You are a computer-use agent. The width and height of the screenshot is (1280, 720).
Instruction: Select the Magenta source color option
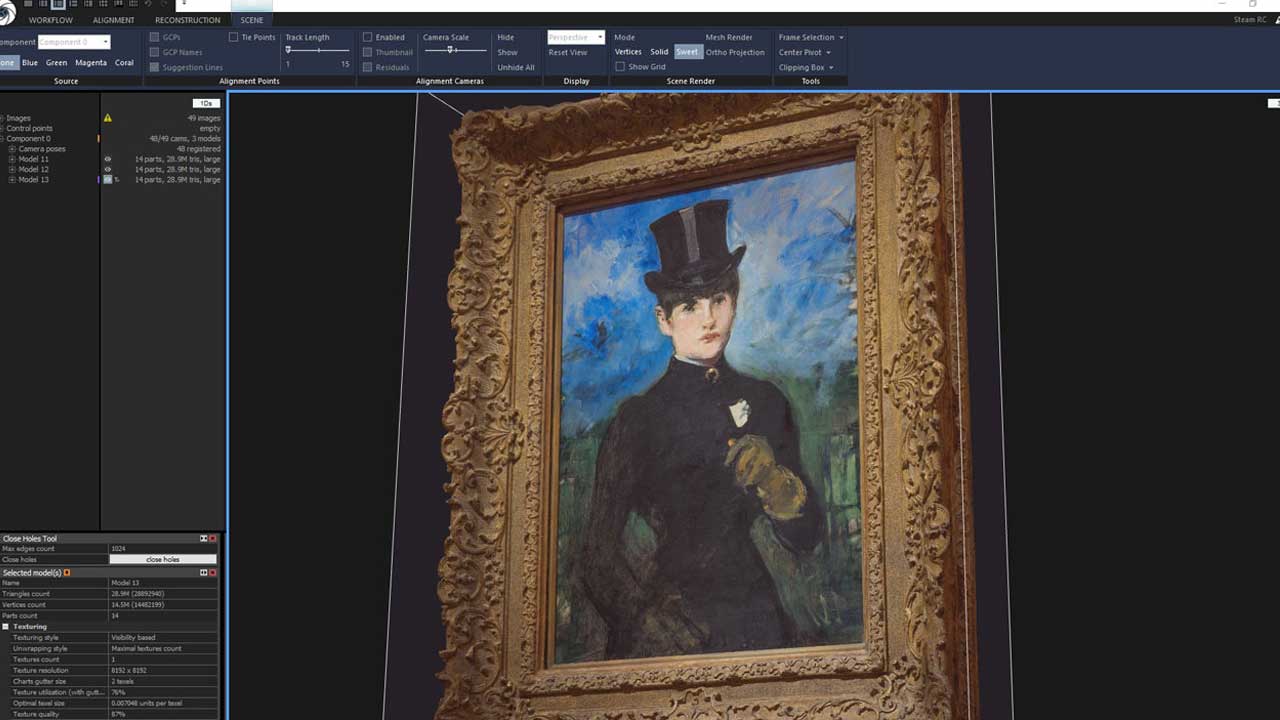pos(90,62)
